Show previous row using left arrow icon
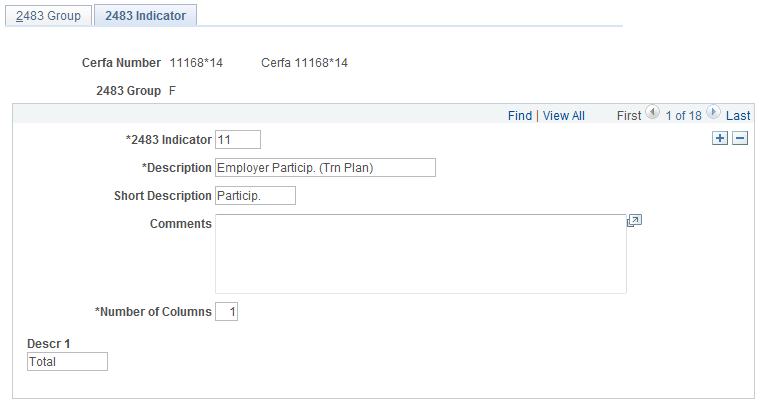The height and width of the screenshot is (406, 764). pos(652,113)
